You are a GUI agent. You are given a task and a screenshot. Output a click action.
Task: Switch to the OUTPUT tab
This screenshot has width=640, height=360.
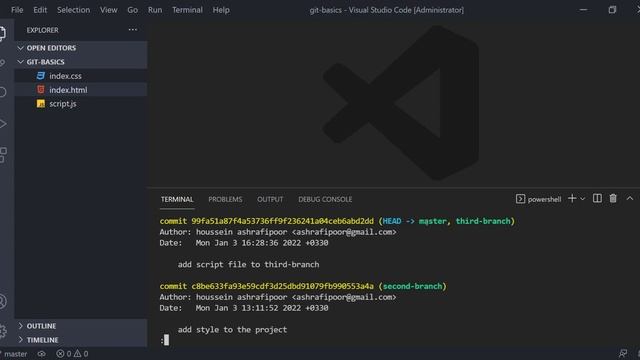[x=270, y=199]
